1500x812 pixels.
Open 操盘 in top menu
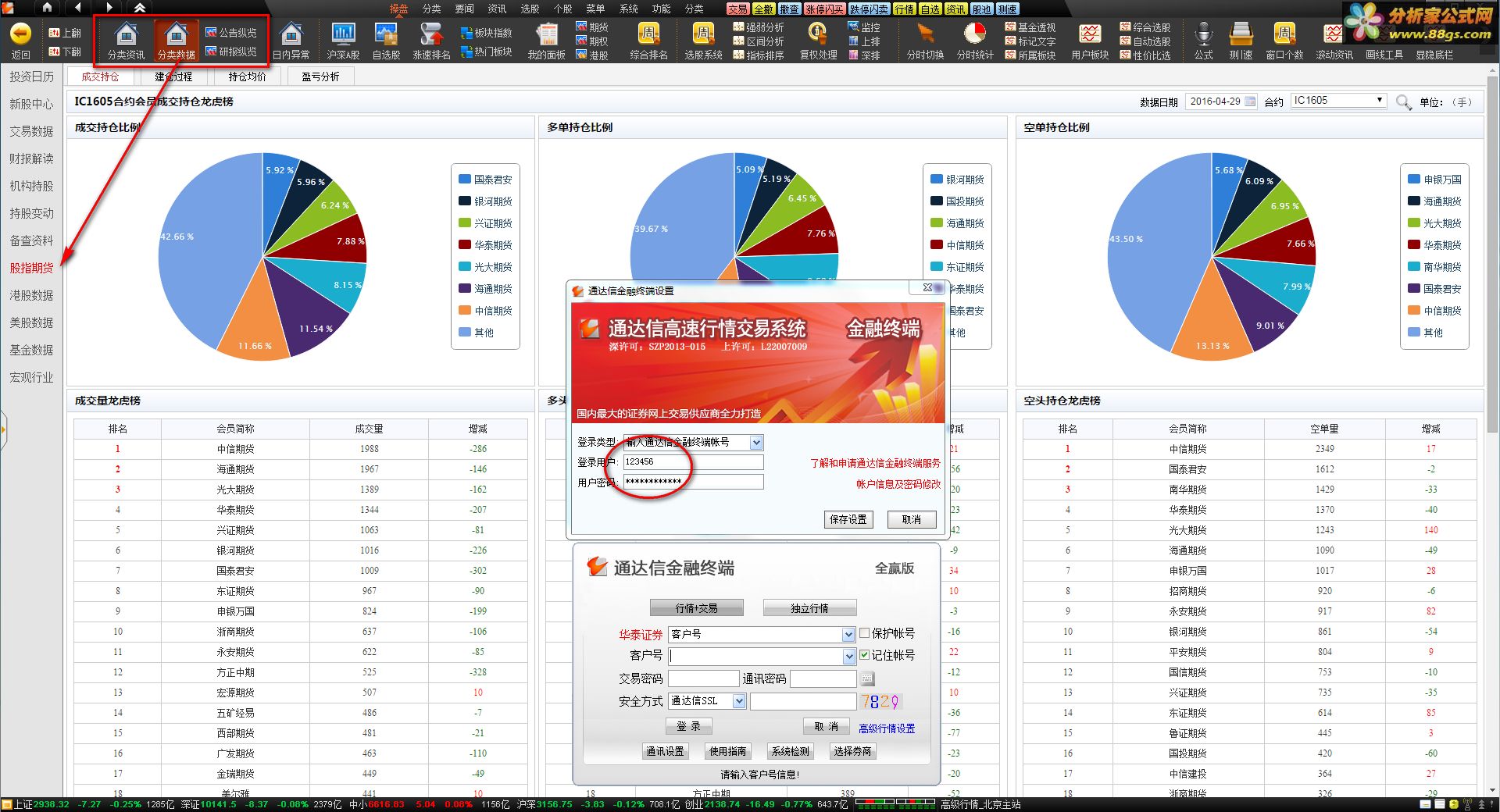pyautogui.click(x=398, y=9)
